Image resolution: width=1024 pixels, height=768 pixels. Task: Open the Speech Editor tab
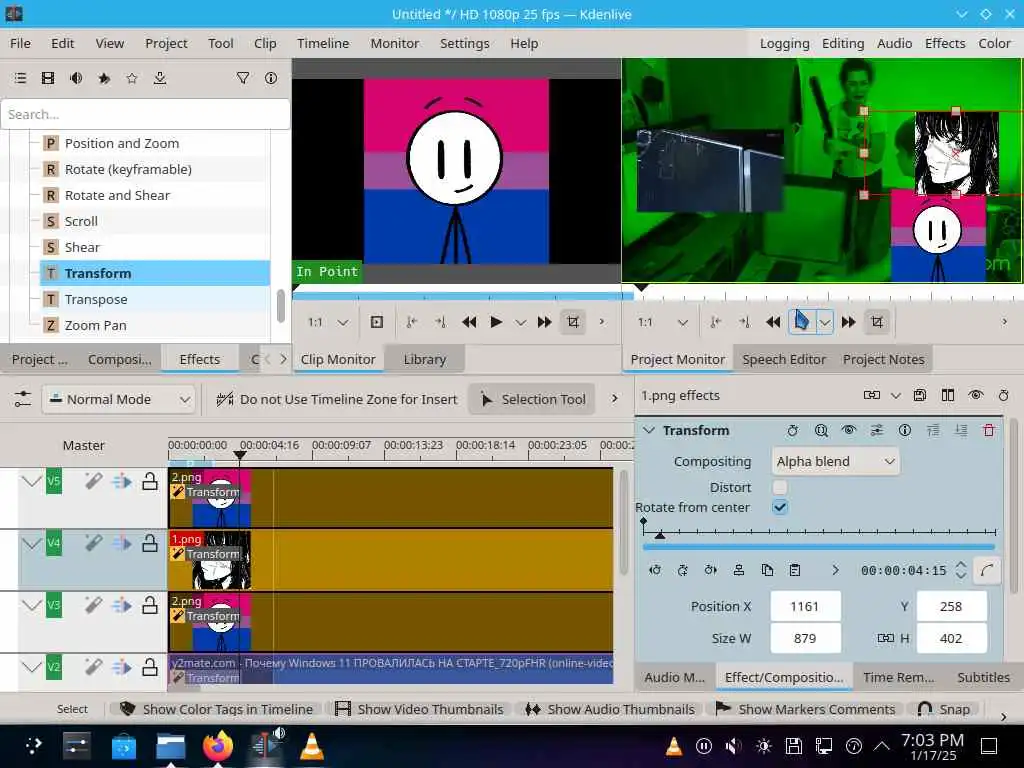pyautogui.click(x=784, y=359)
